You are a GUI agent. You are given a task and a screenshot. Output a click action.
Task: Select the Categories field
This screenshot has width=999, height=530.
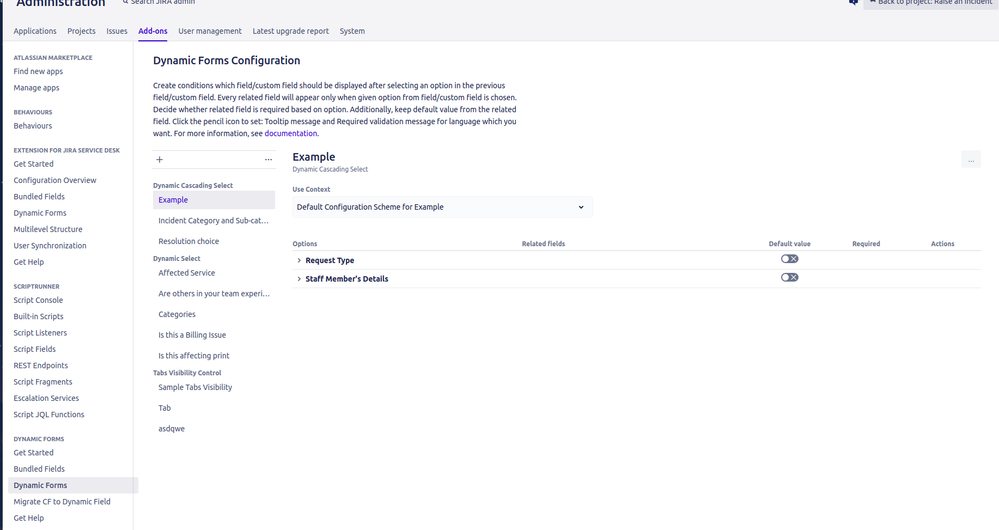(176, 314)
